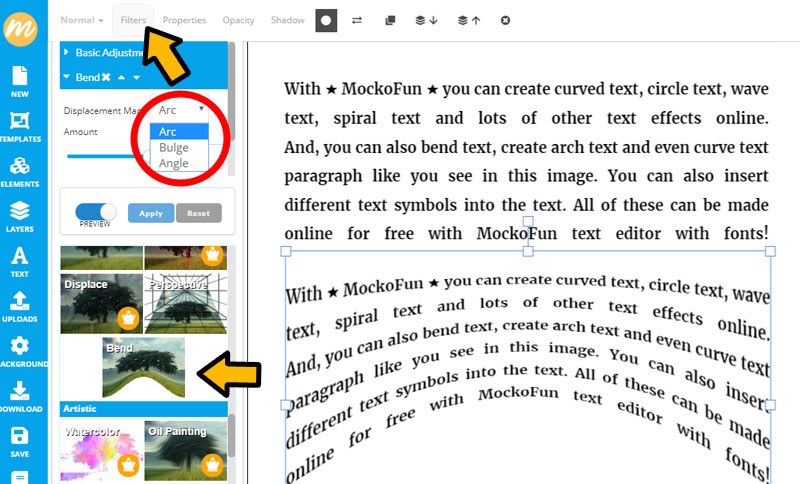
Task: Choose the Oil Painting filter thumbnail
Action: pyautogui.click(x=186, y=451)
